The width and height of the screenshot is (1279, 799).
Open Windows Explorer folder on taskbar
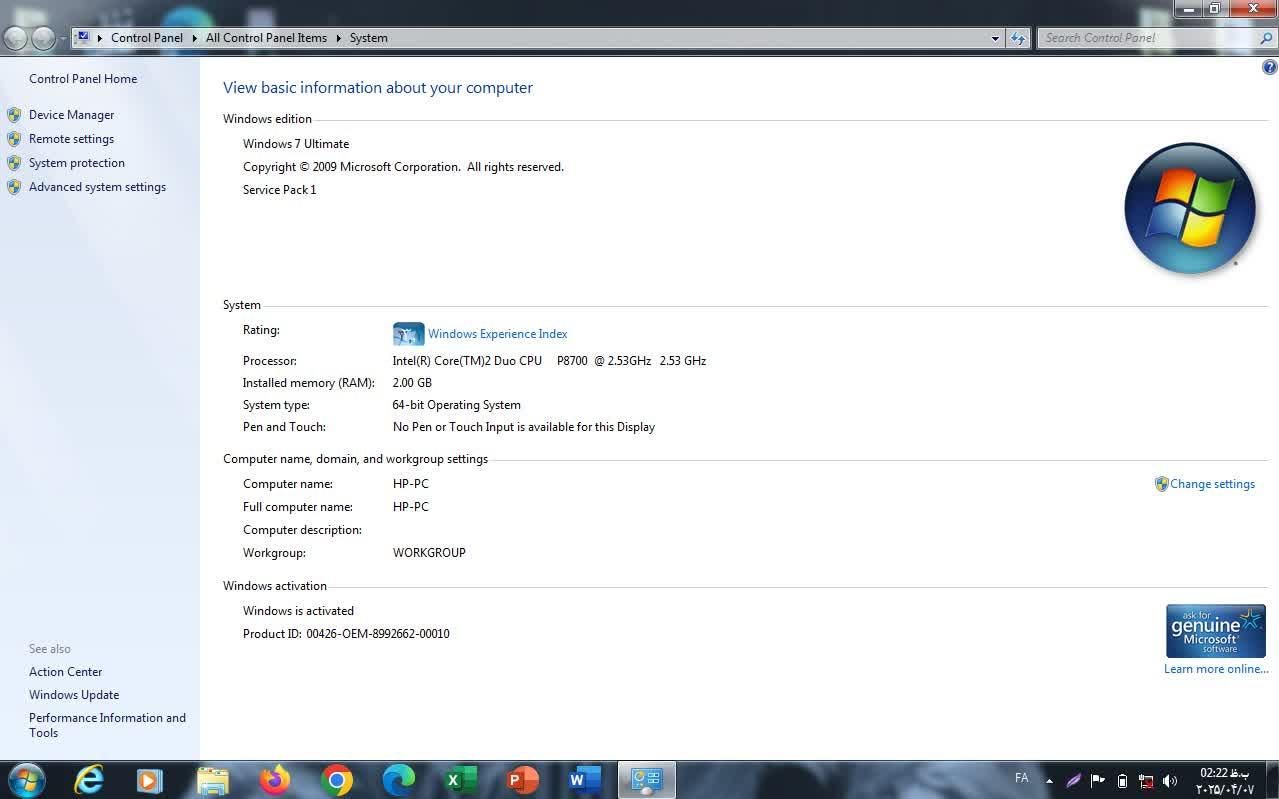[213, 780]
